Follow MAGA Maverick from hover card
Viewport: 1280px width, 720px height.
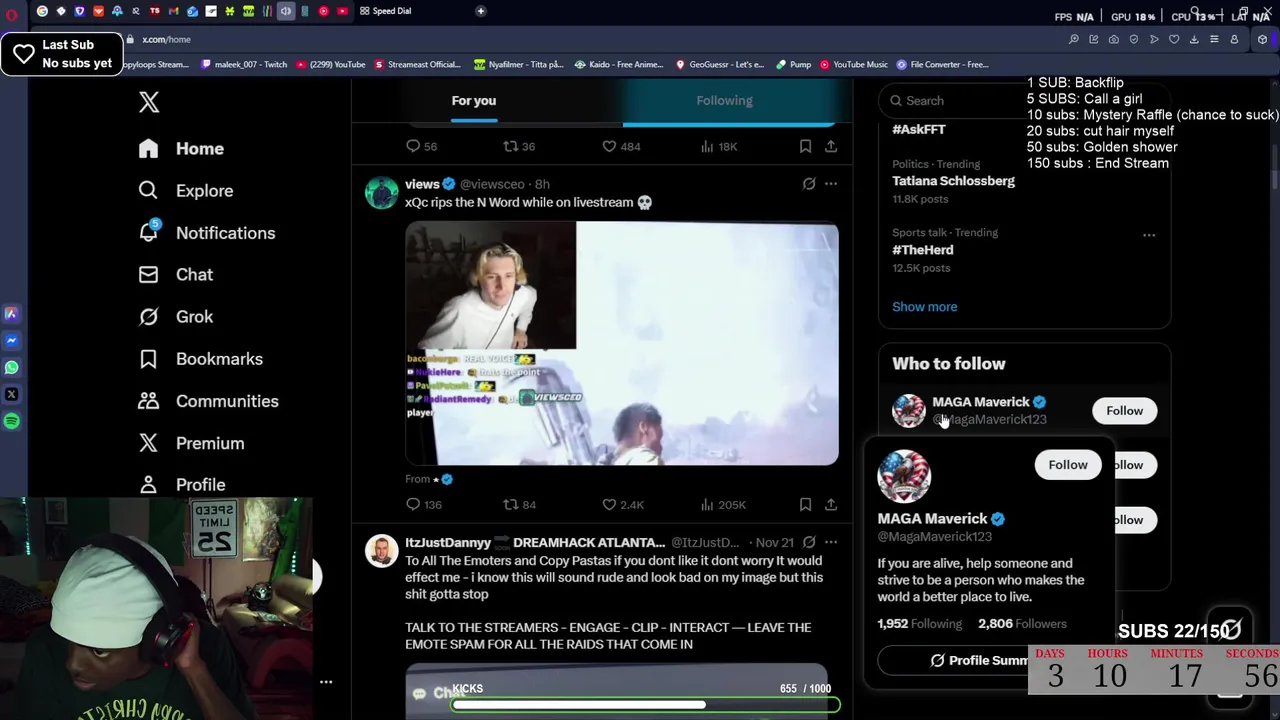[x=1068, y=465]
